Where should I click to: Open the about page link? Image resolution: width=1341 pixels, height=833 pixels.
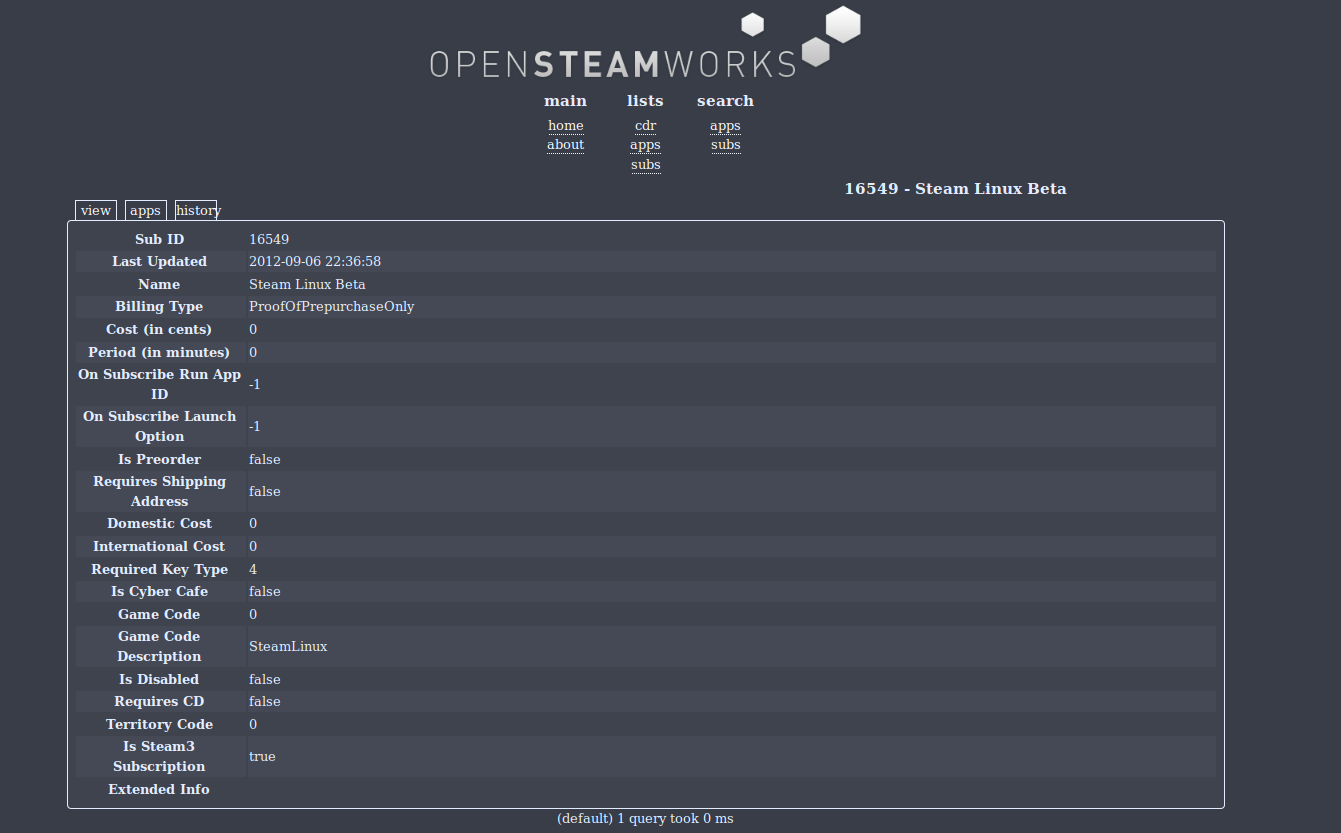pyautogui.click(x=565, y=145)
